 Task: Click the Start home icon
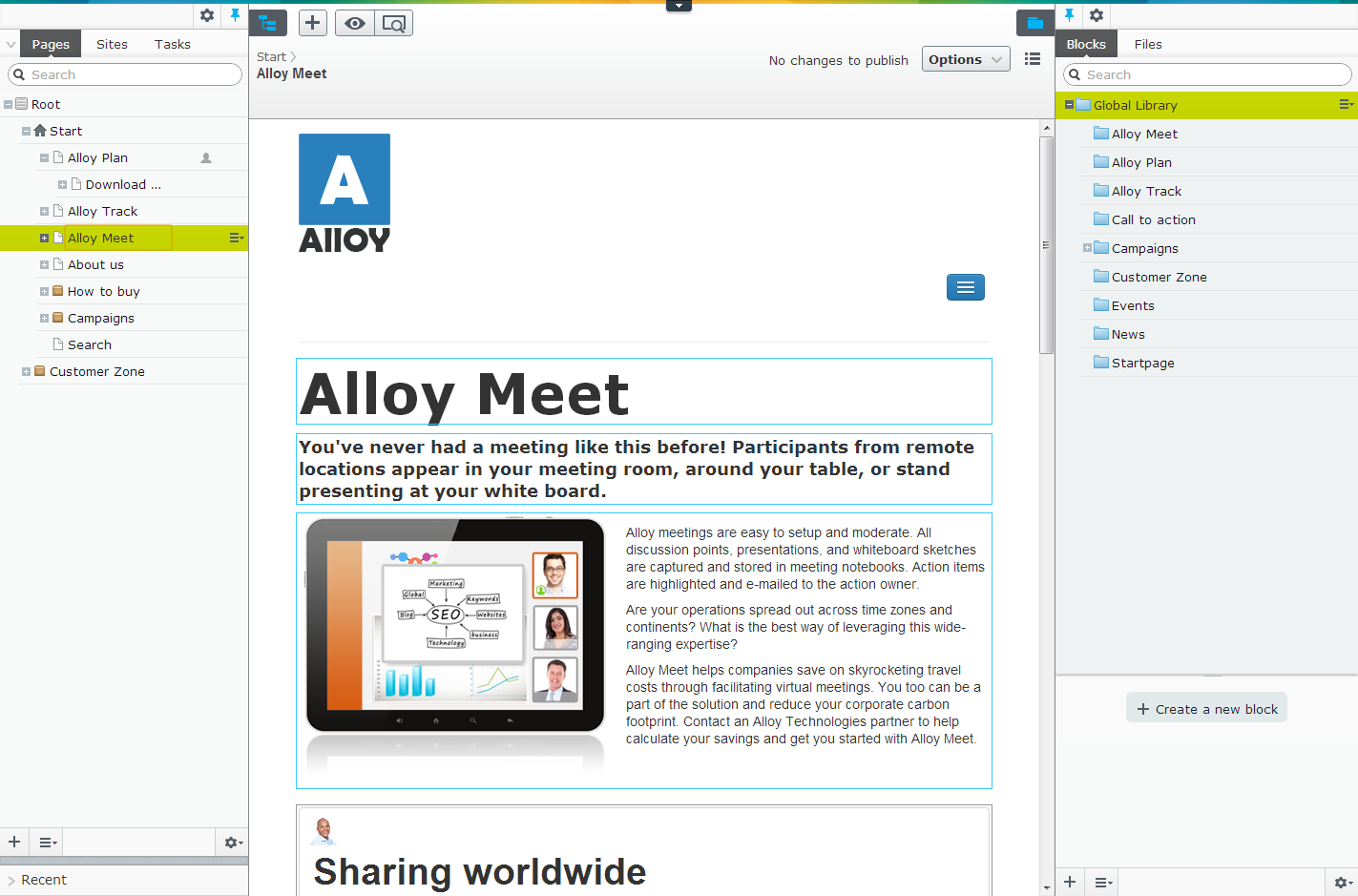[40, 131]
